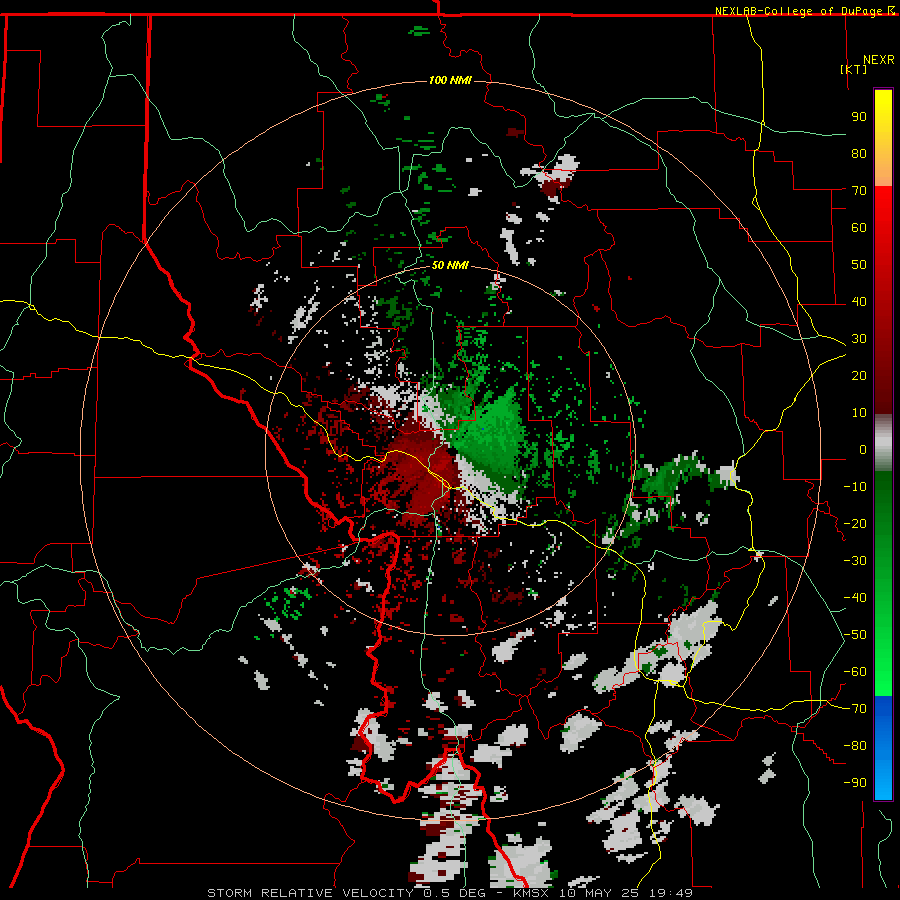Click the gray zero-velocity segment of the color bar
Viewport: 900px width, 900px height.
(883, 443)
